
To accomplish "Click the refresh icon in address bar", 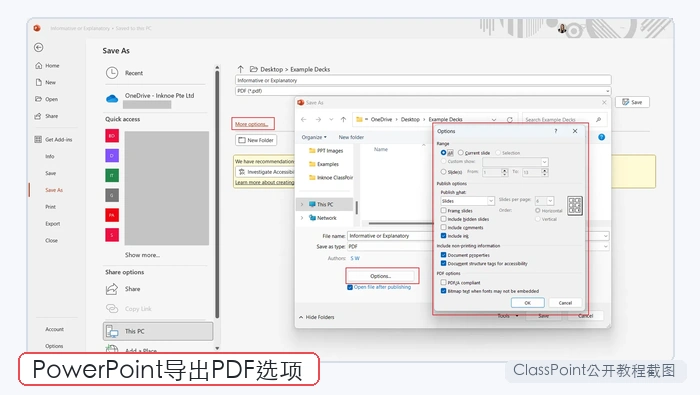I will click(x=509, y=120).
